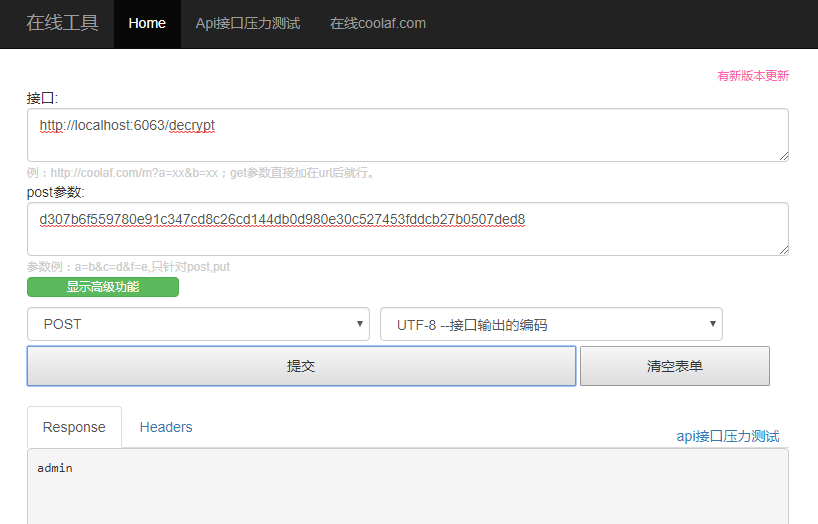This screenshot has width=818, height=524.
Task: Switch to the Headers tab
Action: pyautogui.click(x=166, y=427)
